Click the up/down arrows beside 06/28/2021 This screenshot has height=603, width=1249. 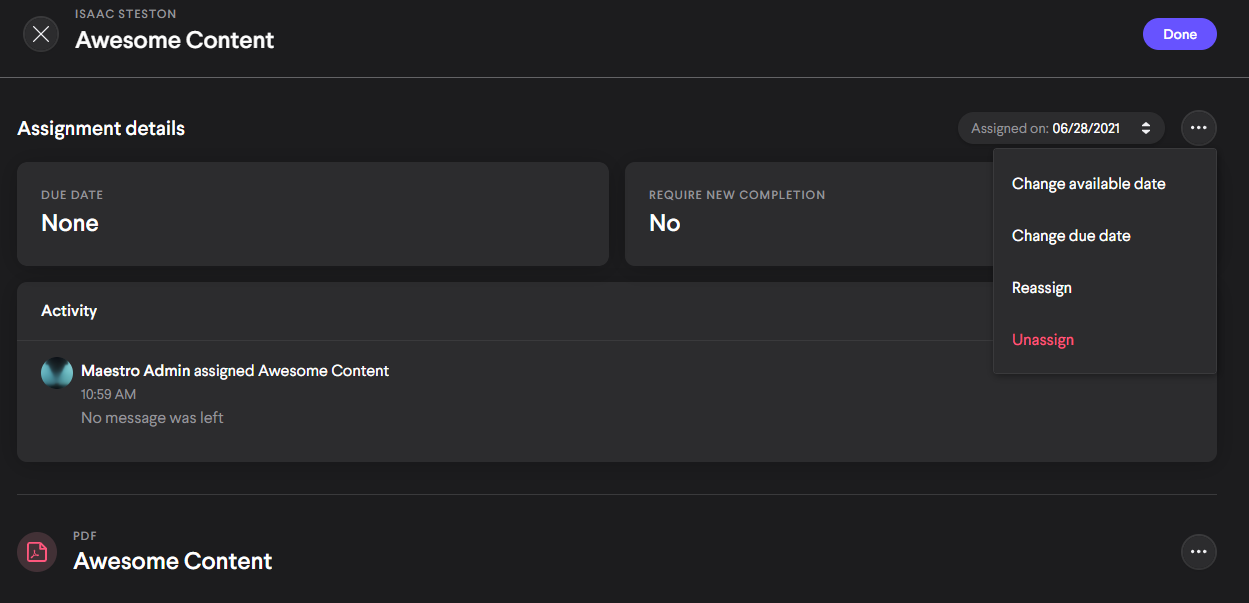pyautogui.click(x=1146, y=128)
